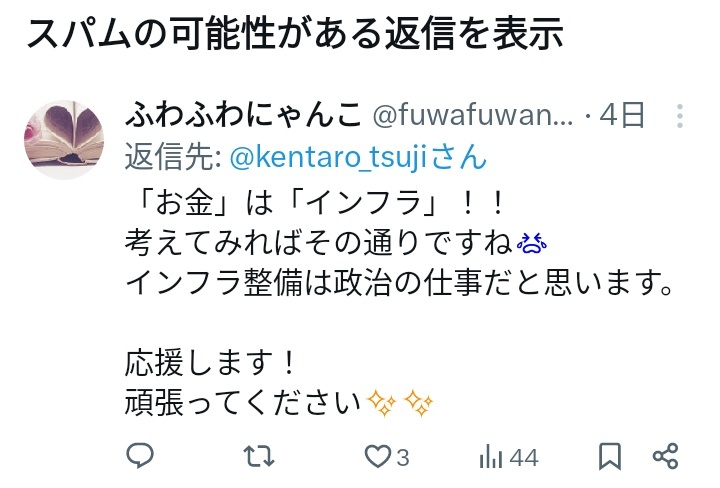The image size is (720, 488).
Task: Click the 返信先: label
Action: 174,157
